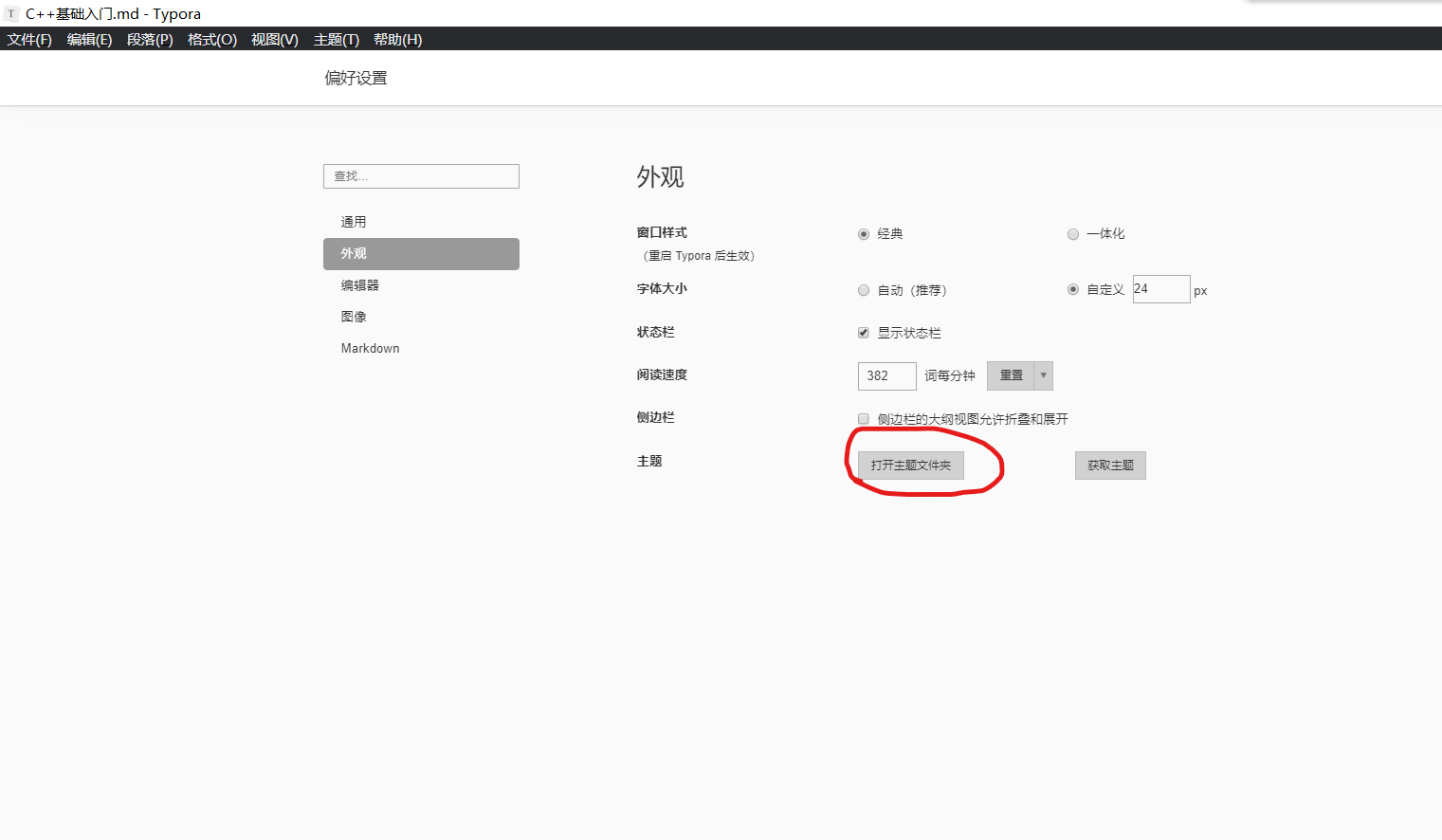This screenshot has width=1442, height=840.
Task: Choose the 自定义 font size option
Action: pyautogui.click(x=1072, y=289)
